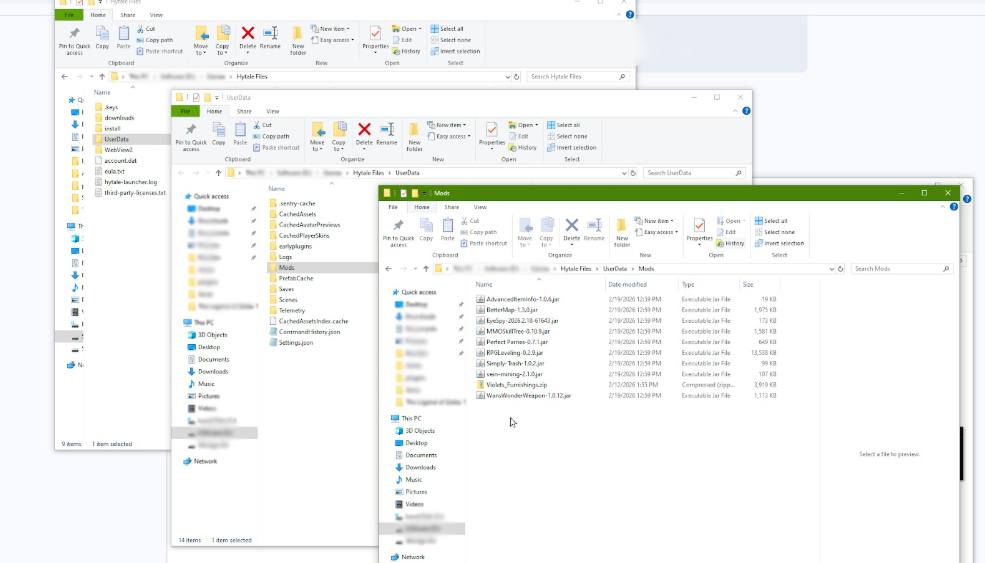Click Paste icon in Mods window ribbon
The width and height of the screenshot is (985, 563).
447,229
